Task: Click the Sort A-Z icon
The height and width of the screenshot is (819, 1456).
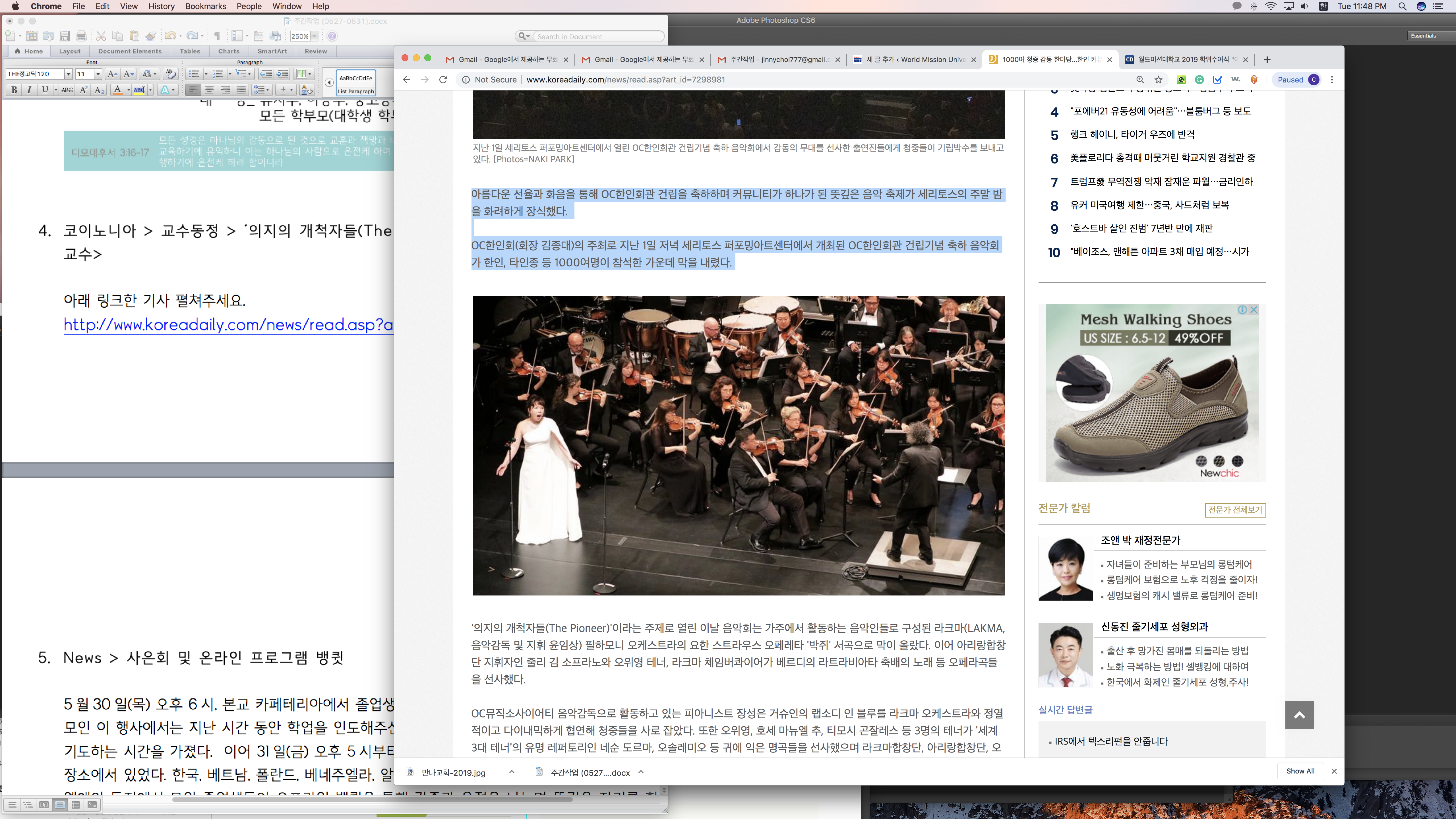Action: (x=306, y=90)
